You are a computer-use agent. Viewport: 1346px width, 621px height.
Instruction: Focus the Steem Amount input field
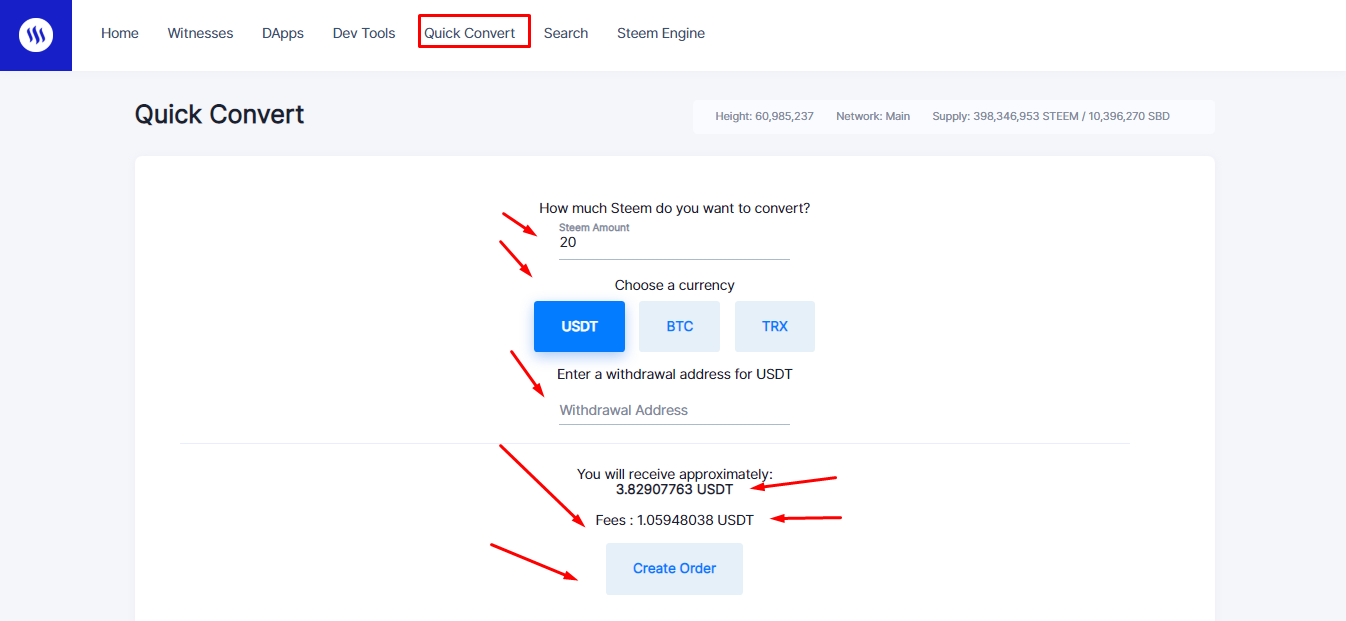click(x=674, y=242)
